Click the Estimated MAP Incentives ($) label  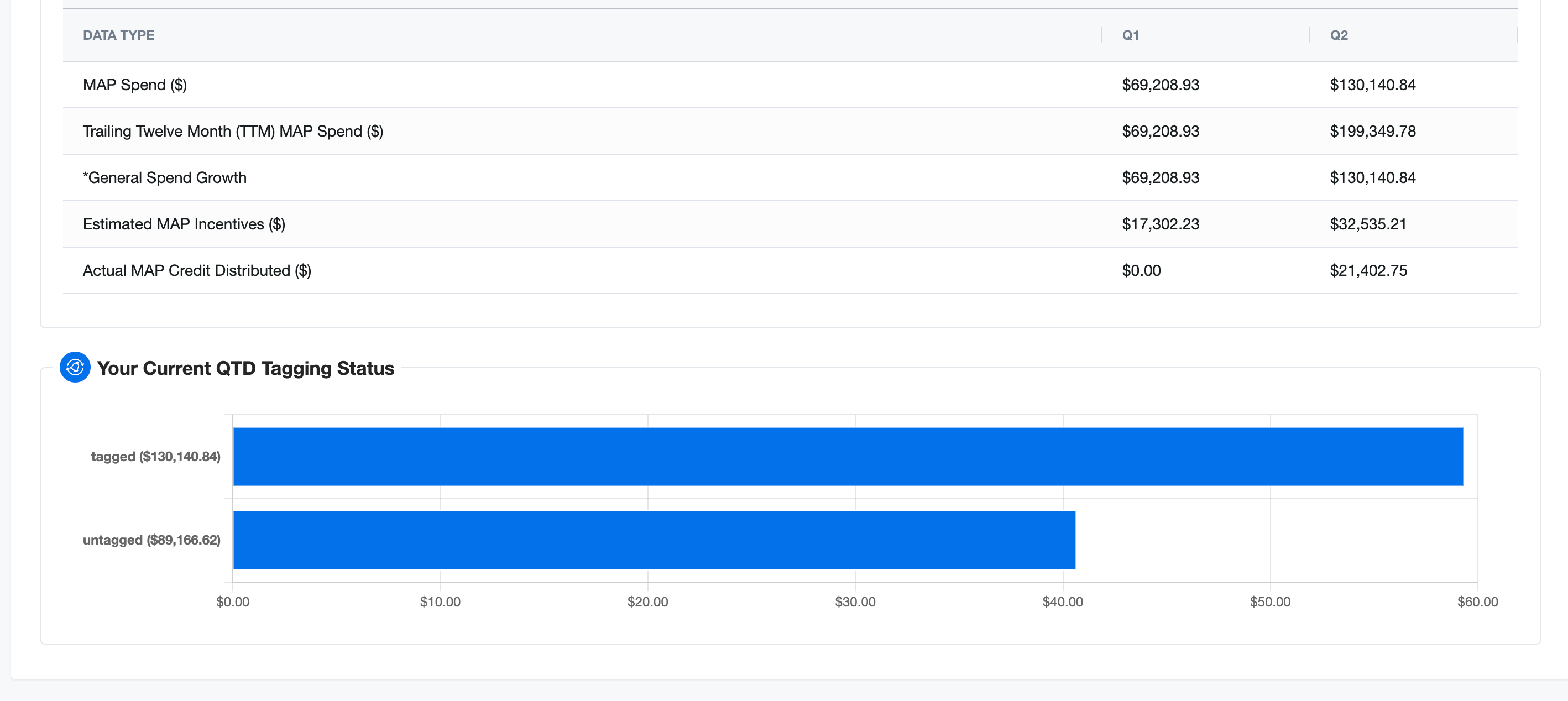[x=184, y=224]
